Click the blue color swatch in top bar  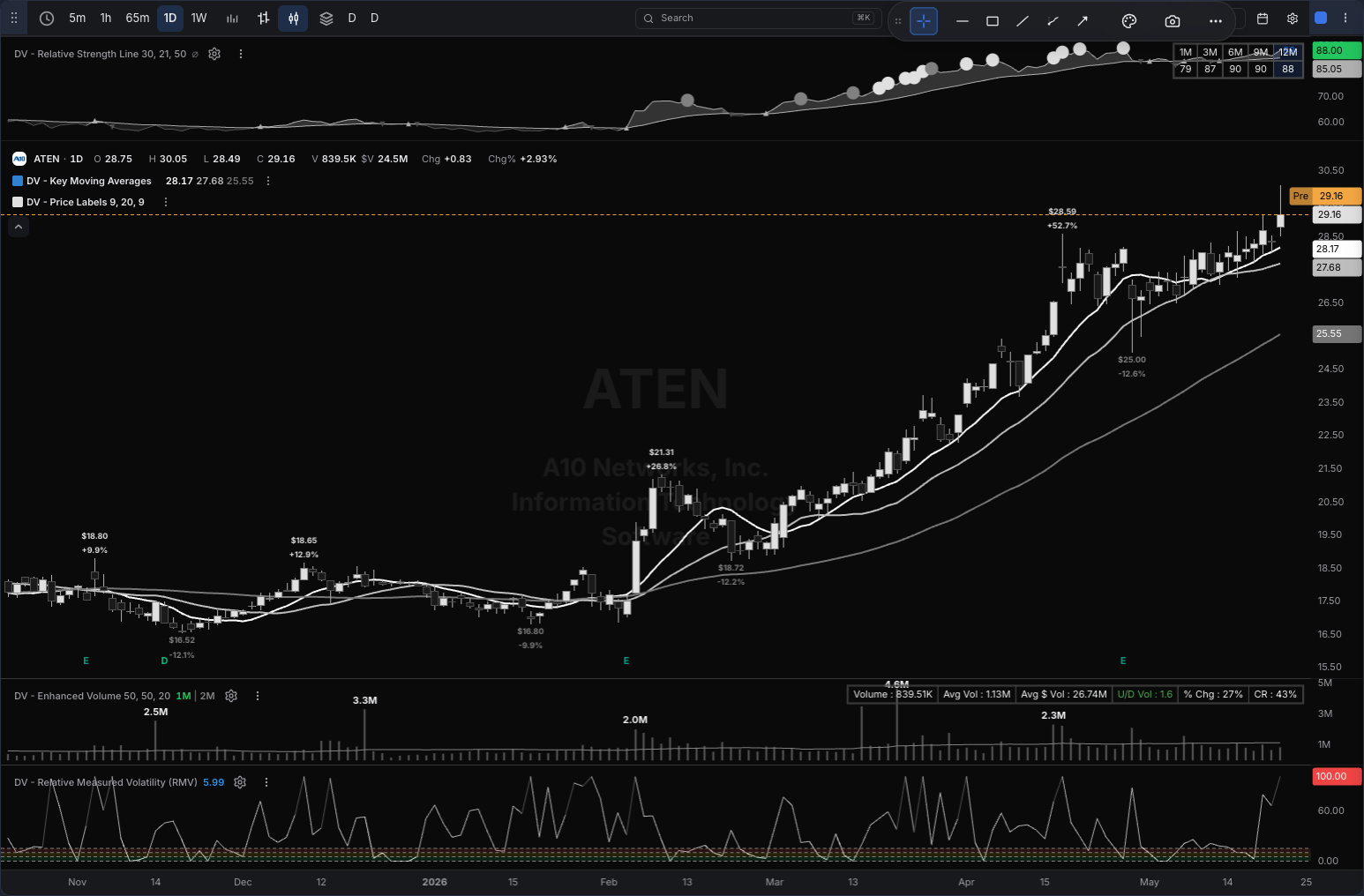coord(1321,18)
